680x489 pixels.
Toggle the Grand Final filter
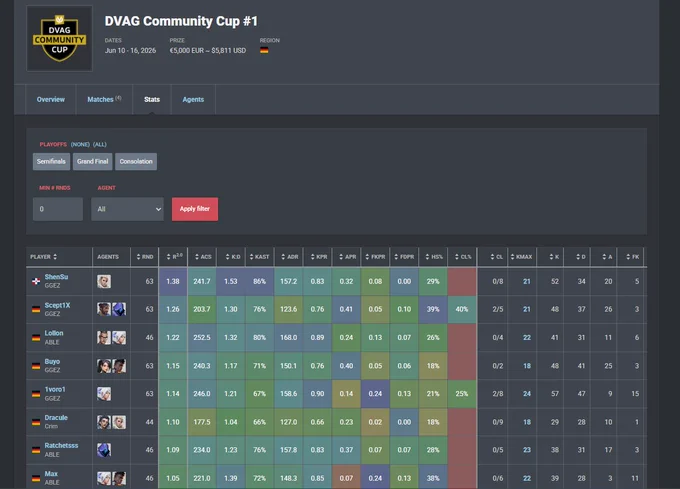point(92,161)
